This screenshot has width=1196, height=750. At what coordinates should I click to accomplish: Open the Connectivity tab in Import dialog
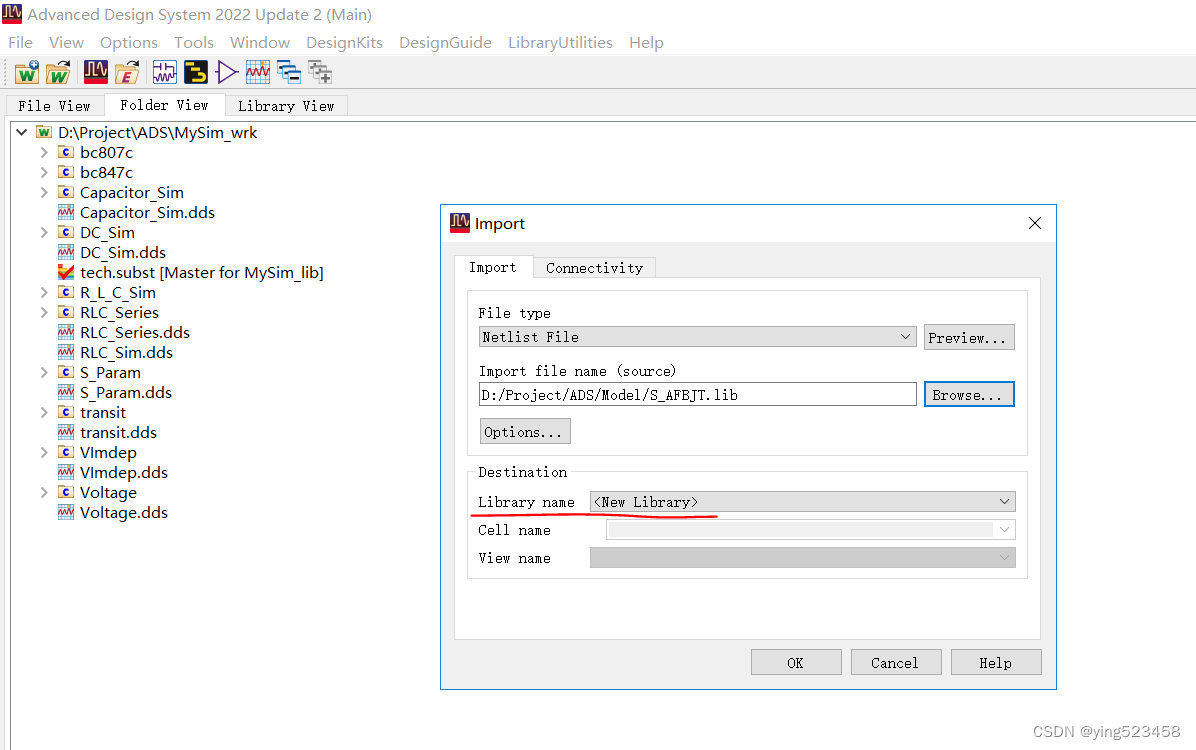[x=594, y=267]
